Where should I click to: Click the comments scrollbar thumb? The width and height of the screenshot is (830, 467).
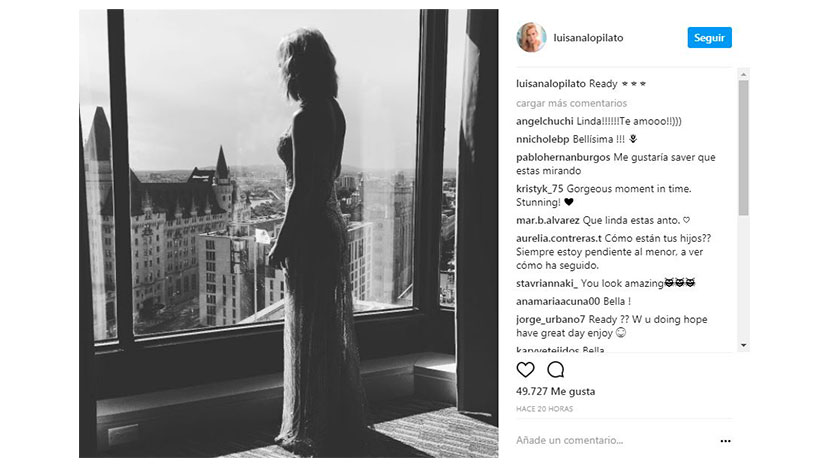point(743,148)
